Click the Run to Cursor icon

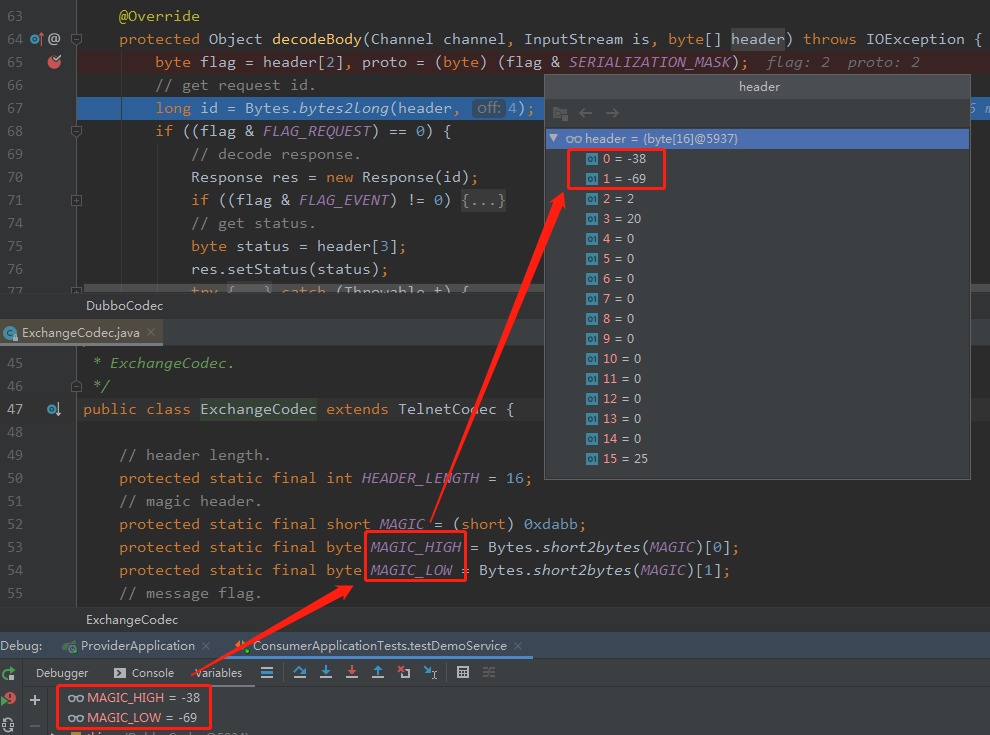(431, 672)
